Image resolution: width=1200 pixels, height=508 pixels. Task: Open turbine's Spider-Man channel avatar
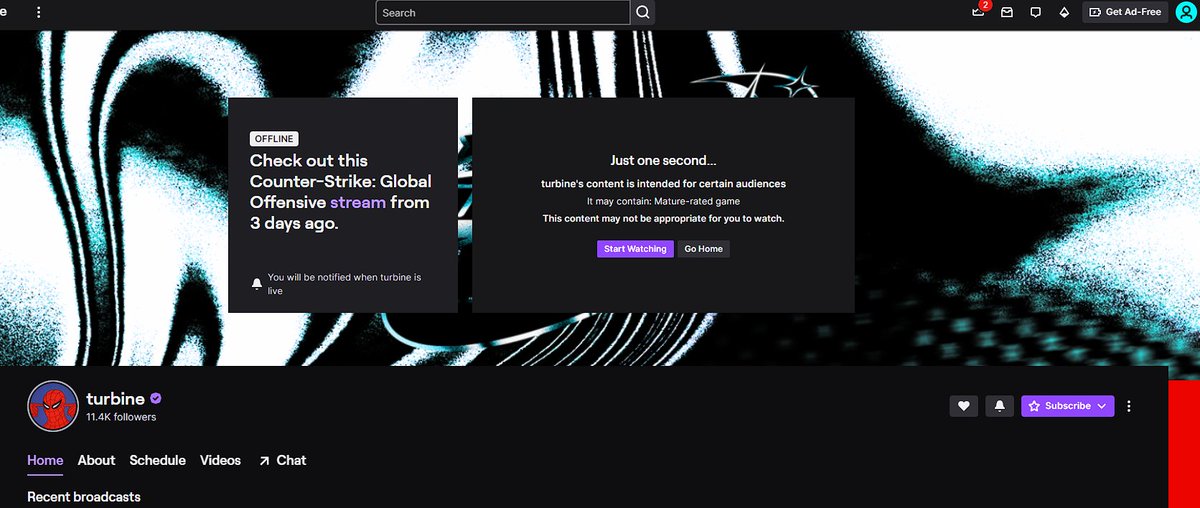point(53,406)
